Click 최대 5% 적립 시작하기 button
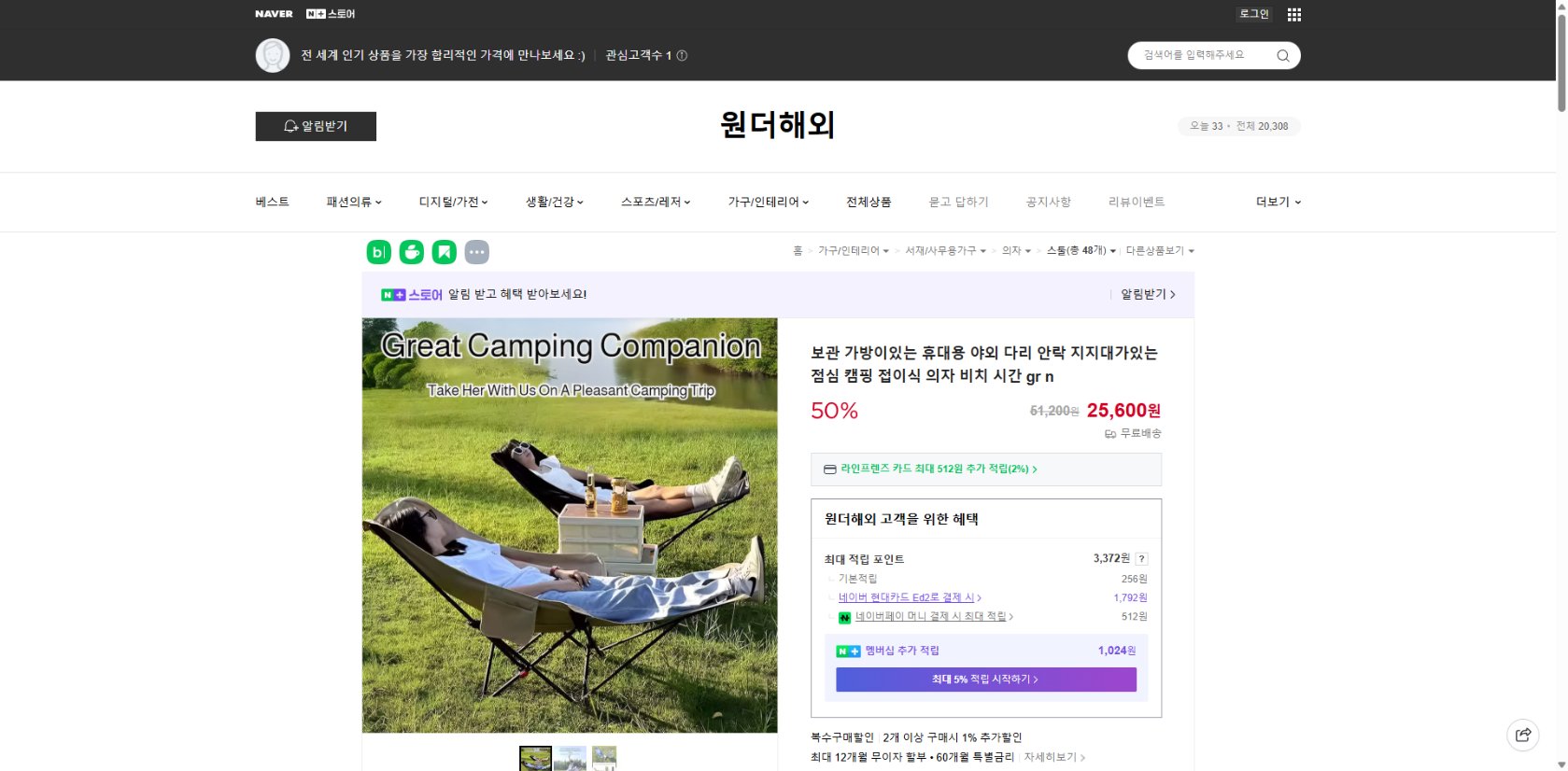The image size is (1568, 771). [985, 680]
